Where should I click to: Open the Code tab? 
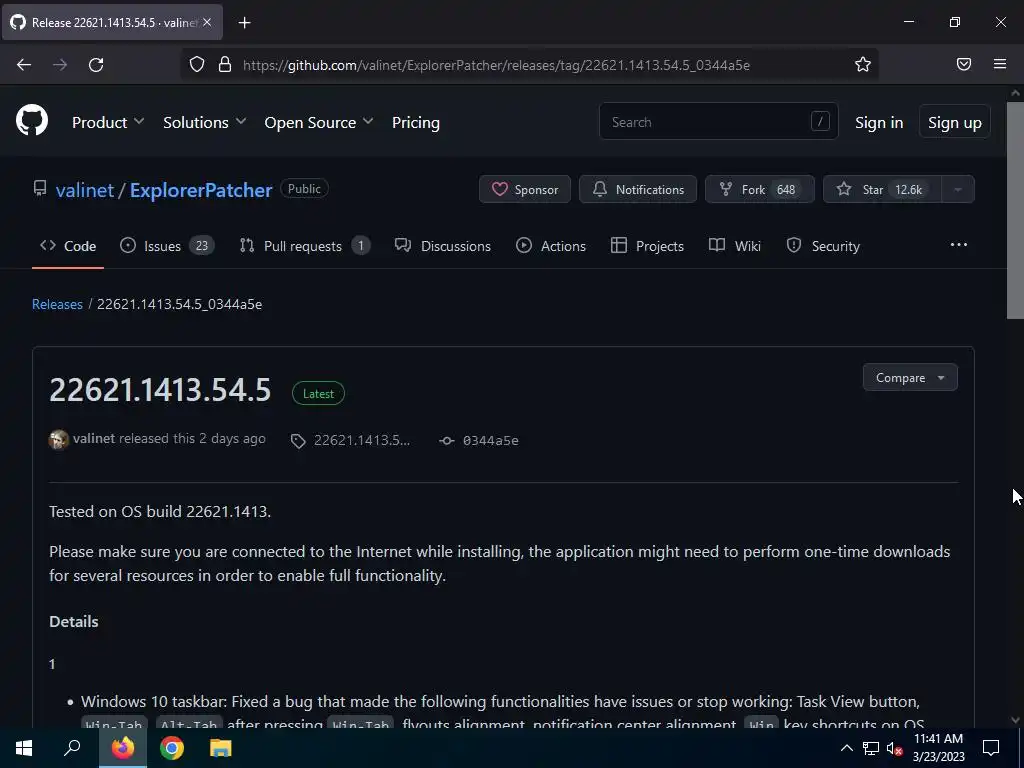(68, 246)
